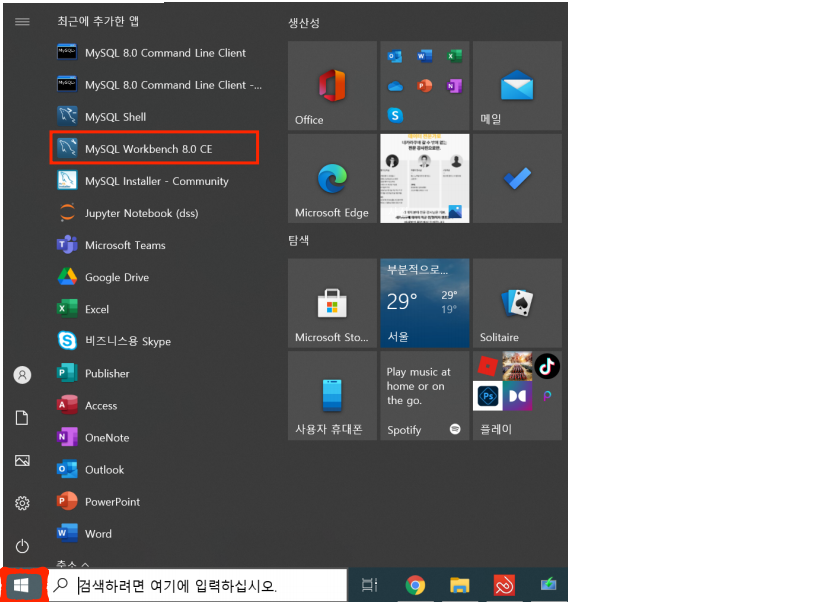Click OneNote icon in Office apps tile
The image size is (818, 602).
(x=454, y=86)
